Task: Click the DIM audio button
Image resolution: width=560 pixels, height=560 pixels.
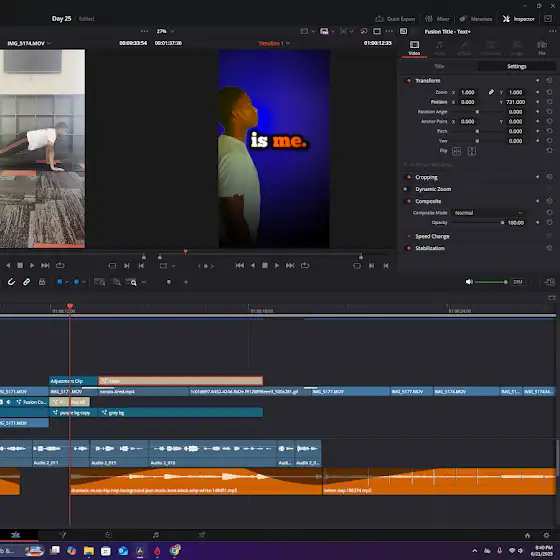Action: pyautogui.click(x=518, y=282)
